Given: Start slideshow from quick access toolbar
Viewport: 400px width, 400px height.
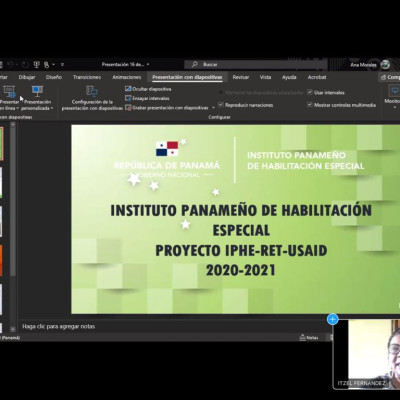Looking at the screenshot, I should coord(37,64).
